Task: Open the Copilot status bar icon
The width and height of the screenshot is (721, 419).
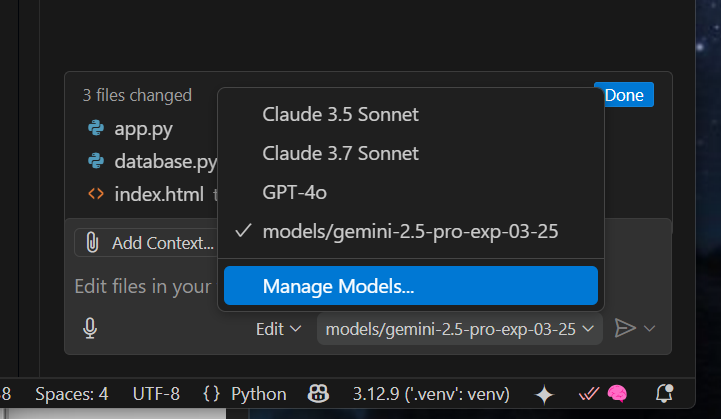Action: 318,394
